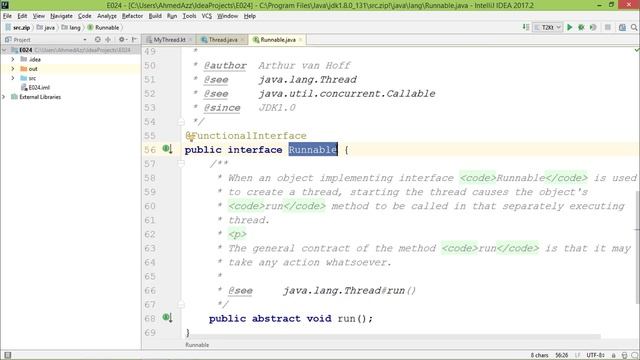Start debugging with the bug icon

[x=581, y=27]
